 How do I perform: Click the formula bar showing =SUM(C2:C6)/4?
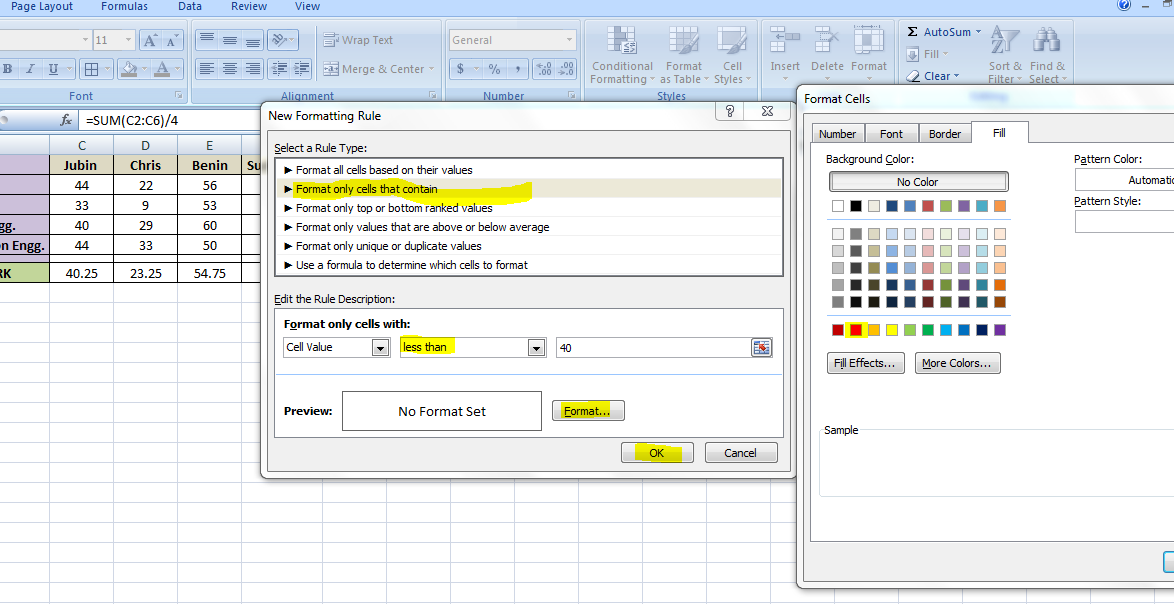point(168,120)
